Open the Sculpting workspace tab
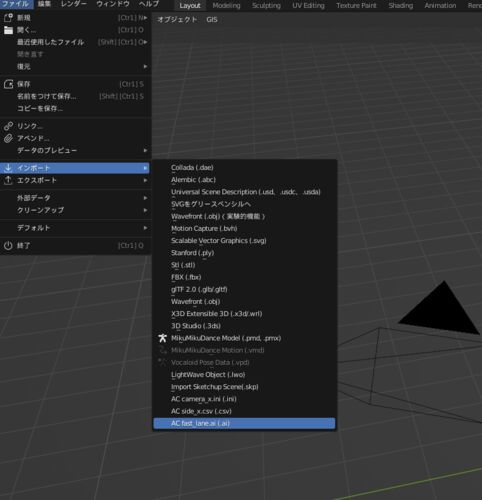The height and width of the screenshot is (500, 482). click(x=266, y=6)
